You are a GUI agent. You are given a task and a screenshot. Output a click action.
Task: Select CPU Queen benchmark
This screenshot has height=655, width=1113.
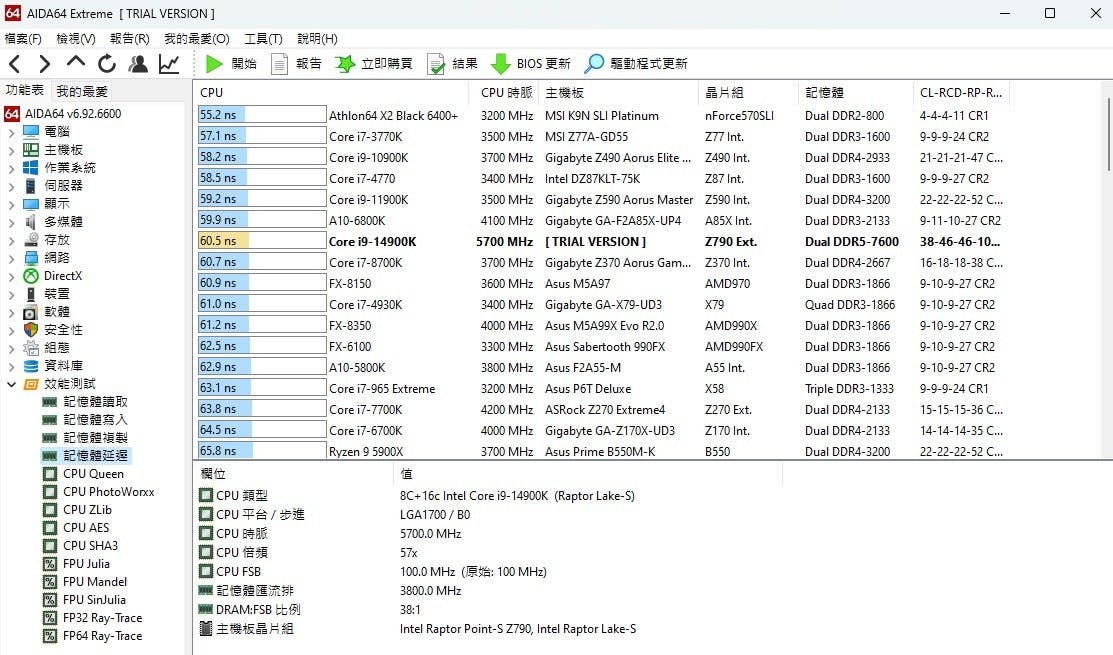[93, 473]
